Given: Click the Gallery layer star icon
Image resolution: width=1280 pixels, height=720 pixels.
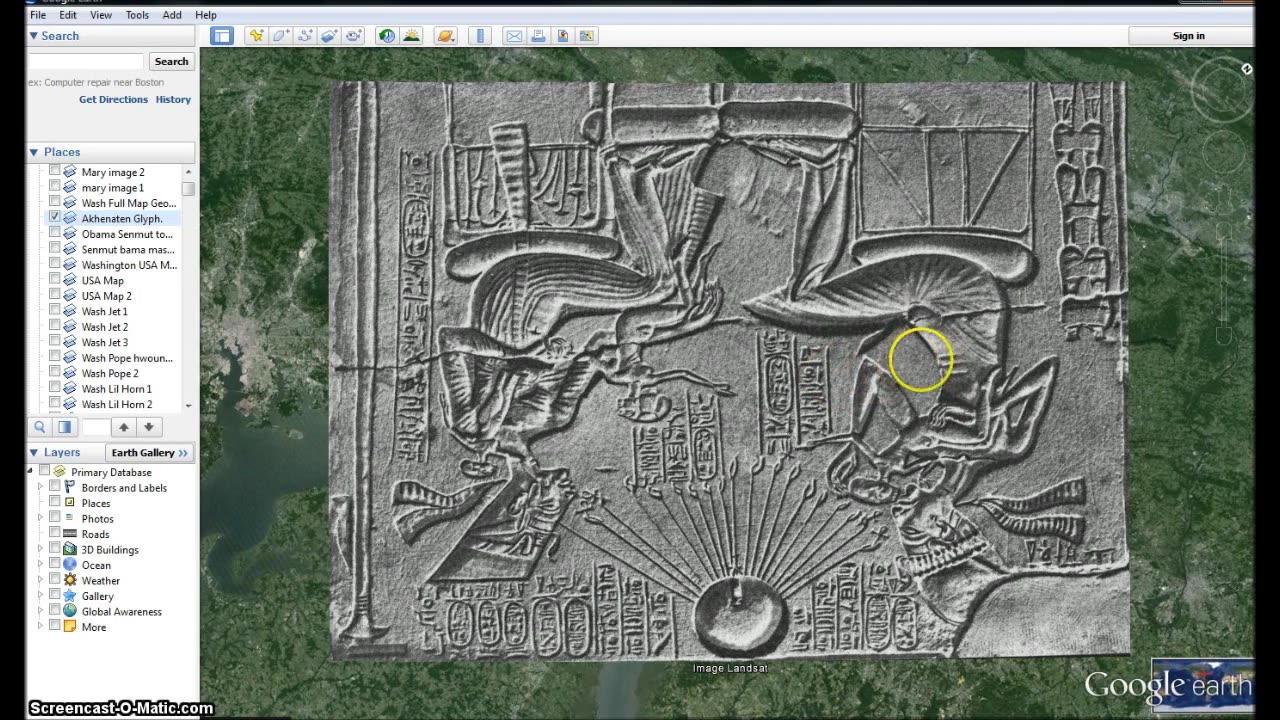Looking at the screenshot, I should (x=70, y=596).
